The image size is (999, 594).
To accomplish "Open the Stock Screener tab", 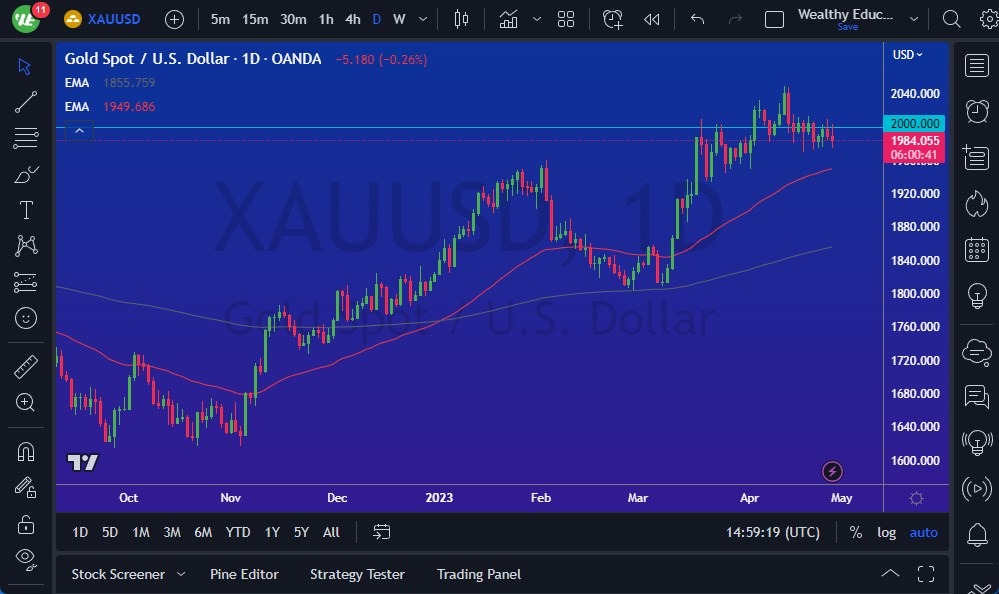I will 118,574.
